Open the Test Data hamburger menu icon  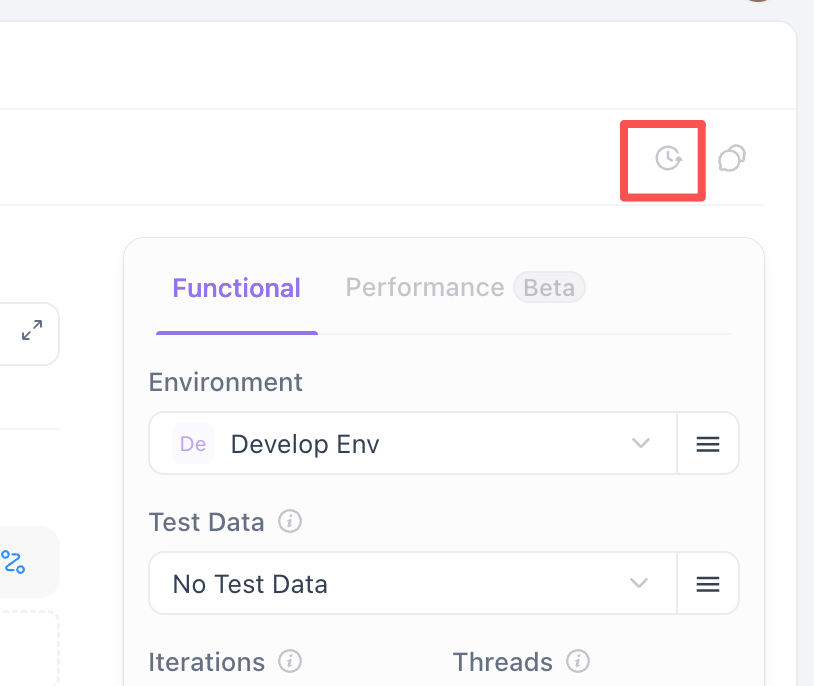click(708, 584)
